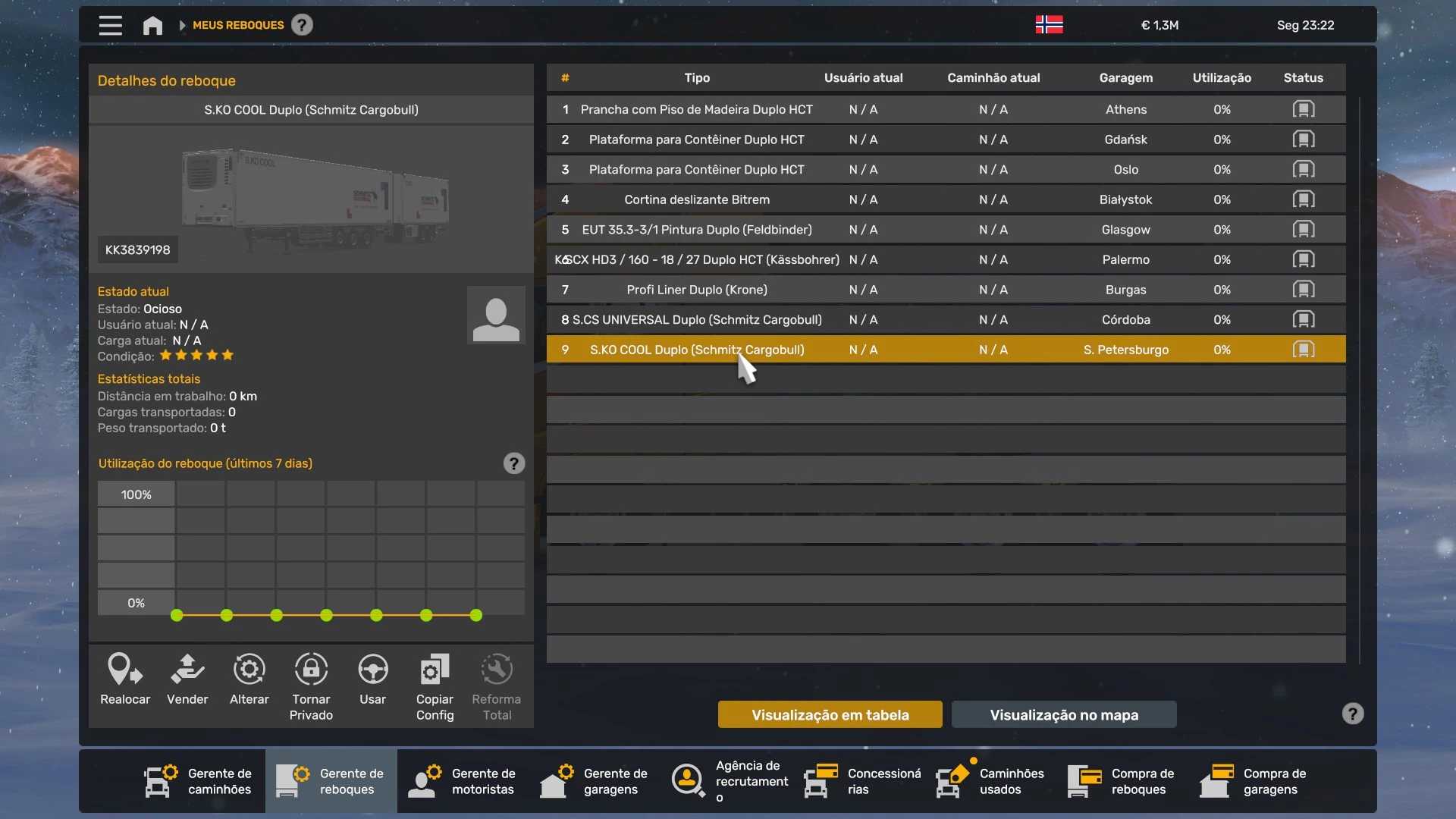Open help for trailer utilization chart
The width and height of the screenshot is (1456, 819).
pos(513,463)
